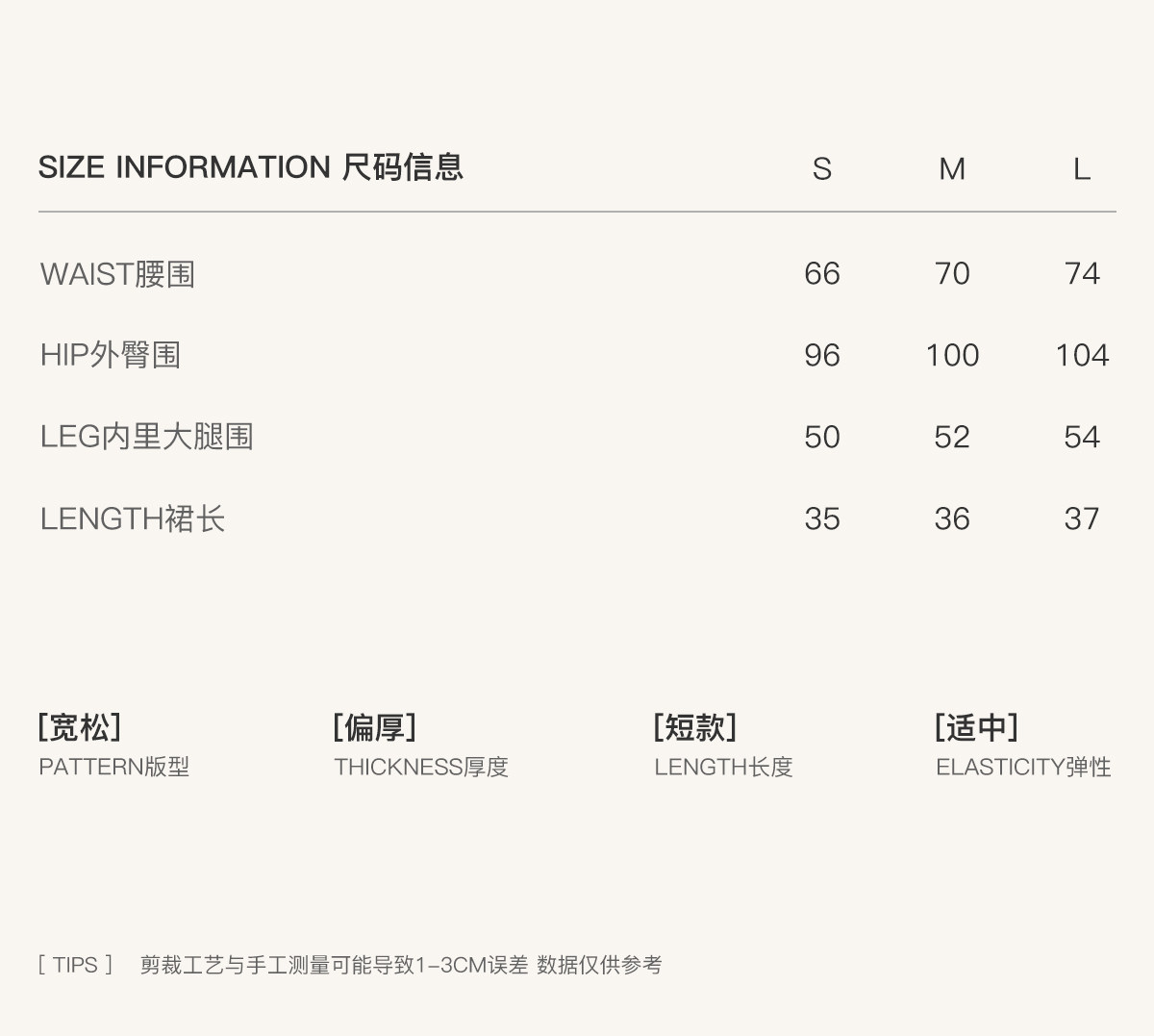Click leg value 52 for size M

tap(951, 438)
